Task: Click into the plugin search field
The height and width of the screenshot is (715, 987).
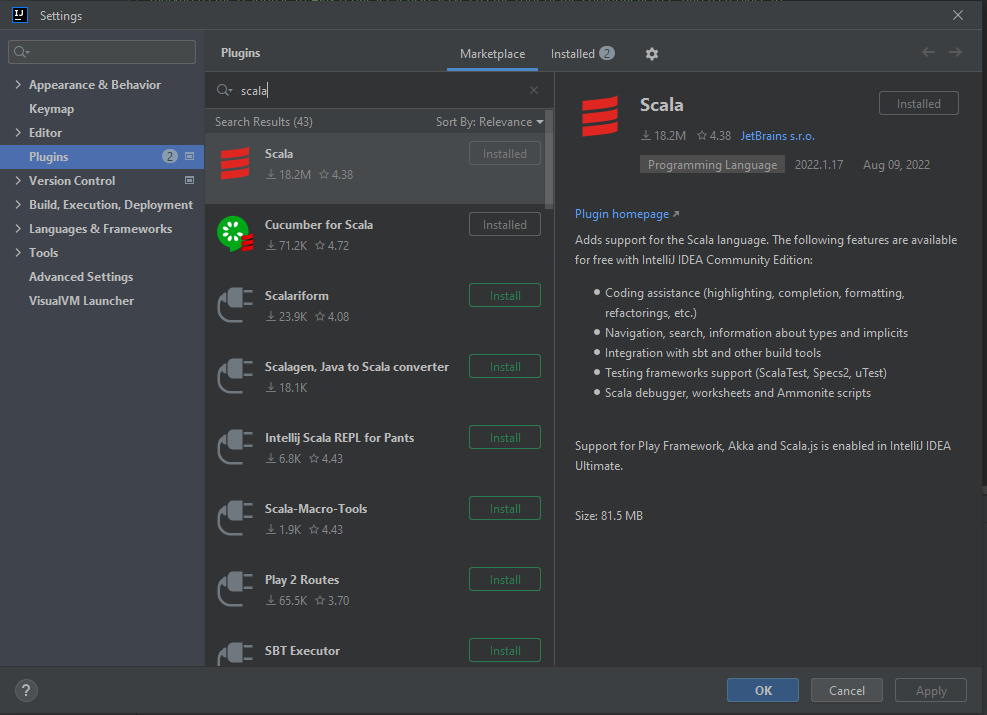Action: coord(380,90)
